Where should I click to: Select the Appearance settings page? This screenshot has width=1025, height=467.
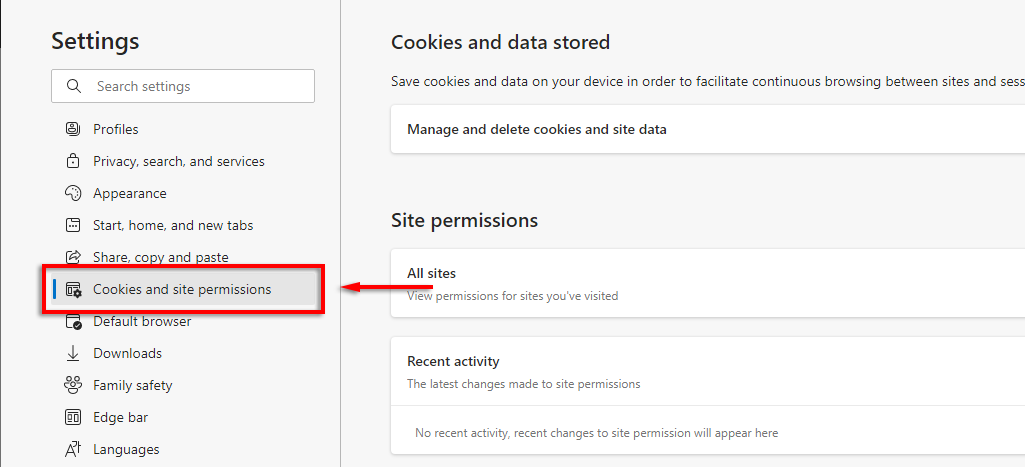pos(130,193)
